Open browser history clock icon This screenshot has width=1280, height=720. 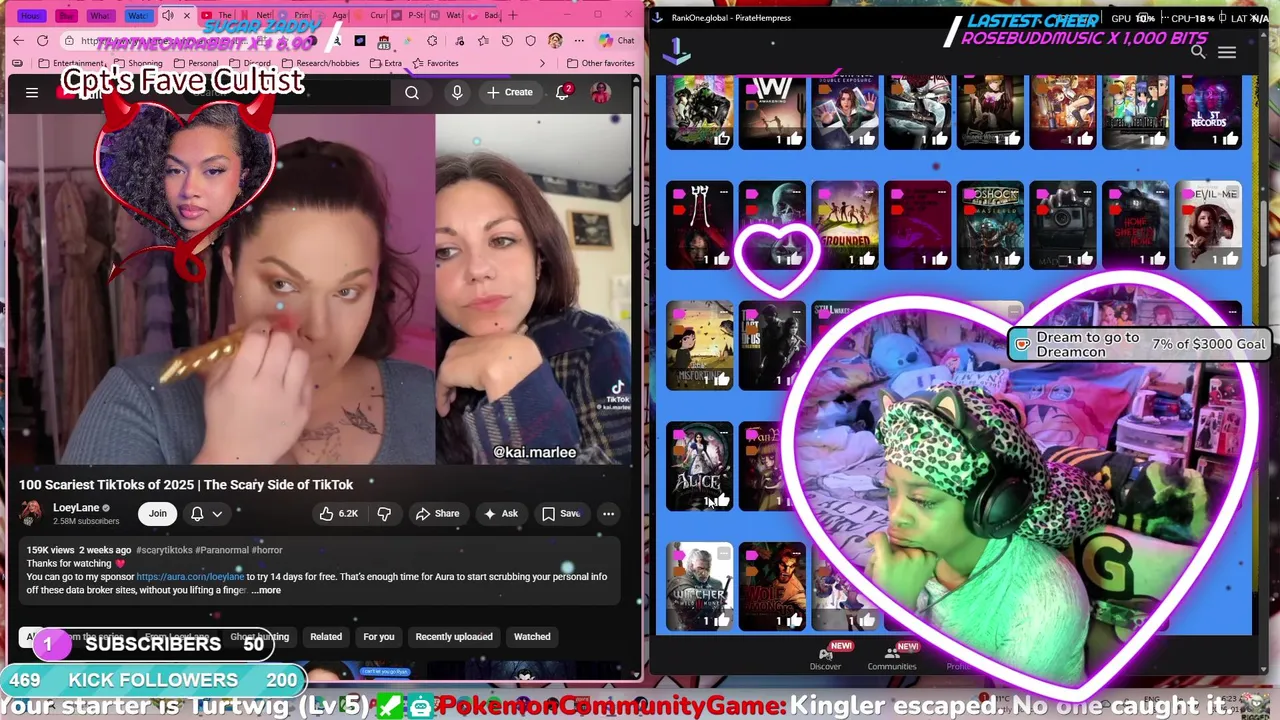[x=507, y=41]
